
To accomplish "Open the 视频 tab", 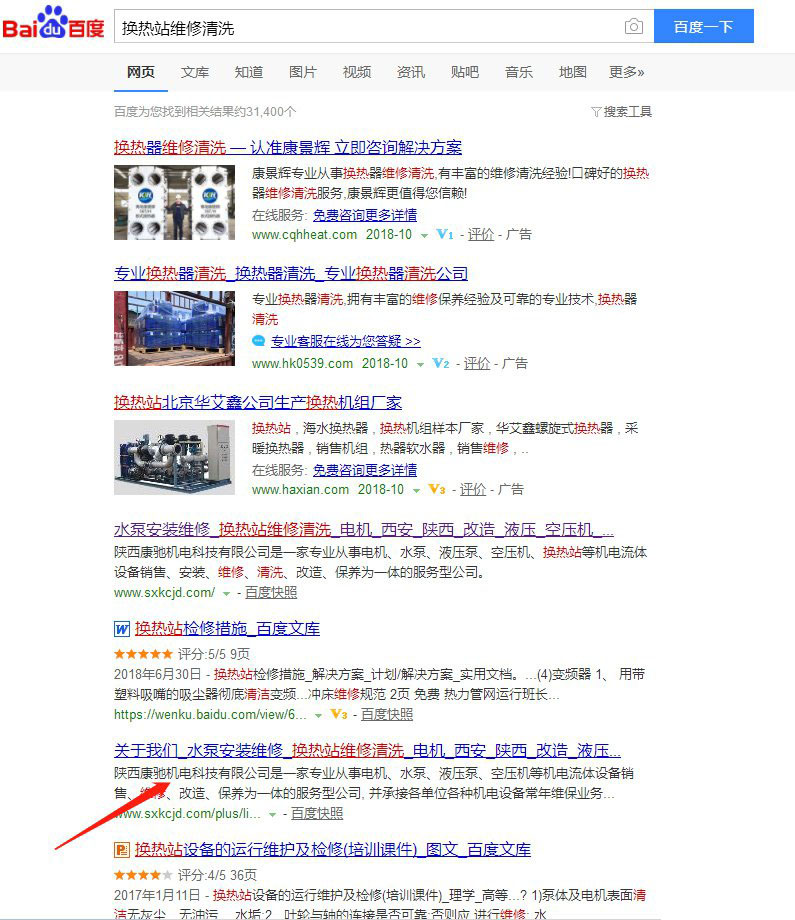I will (357, 72).
